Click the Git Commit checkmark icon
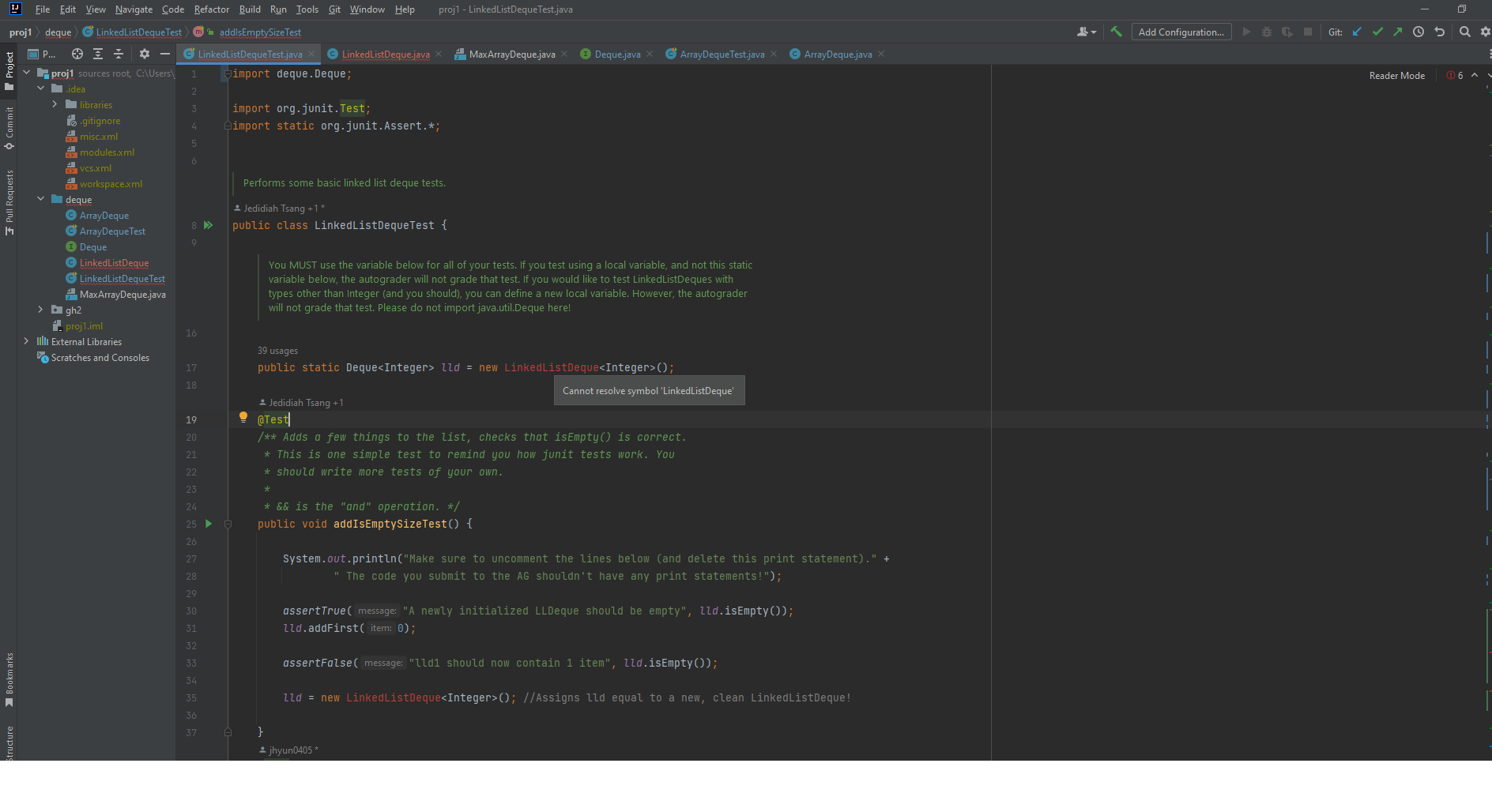This screenshot has height=812, width=1492. coord(1377,32)
